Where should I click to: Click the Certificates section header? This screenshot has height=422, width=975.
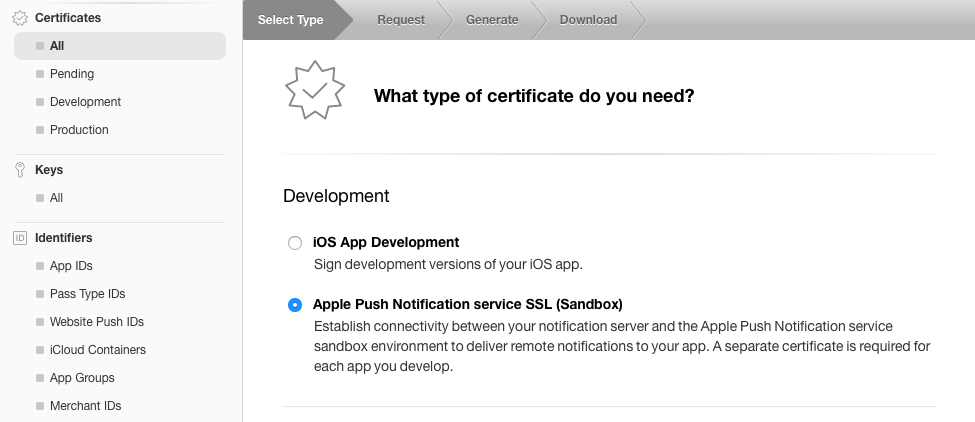point(68,18)
